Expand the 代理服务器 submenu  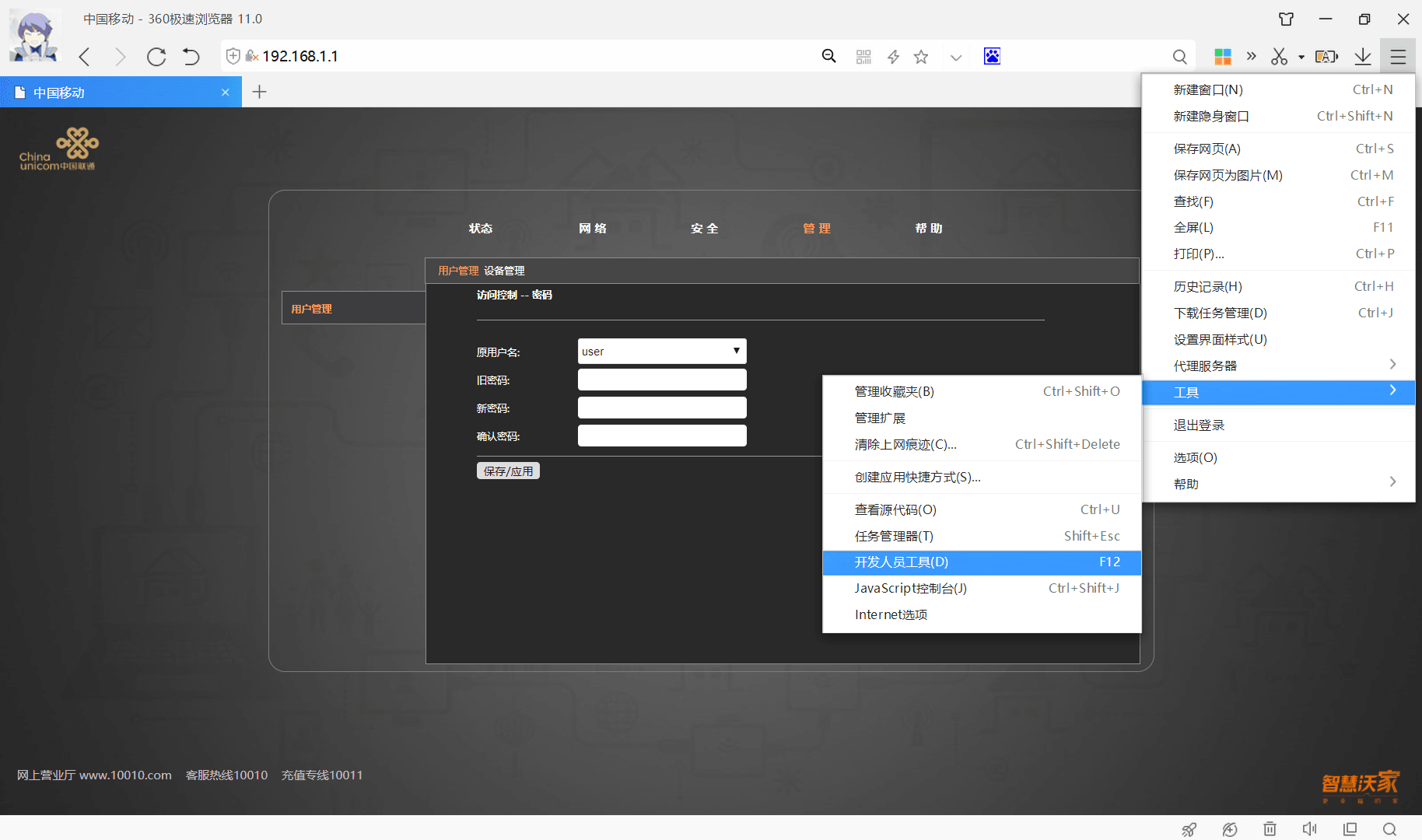[1278, 366]
